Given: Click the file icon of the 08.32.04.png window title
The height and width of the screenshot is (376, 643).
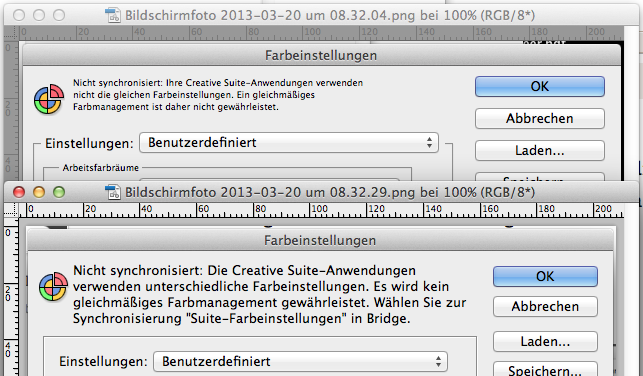Looking at the screenshot, I should (x=113, y=16).
